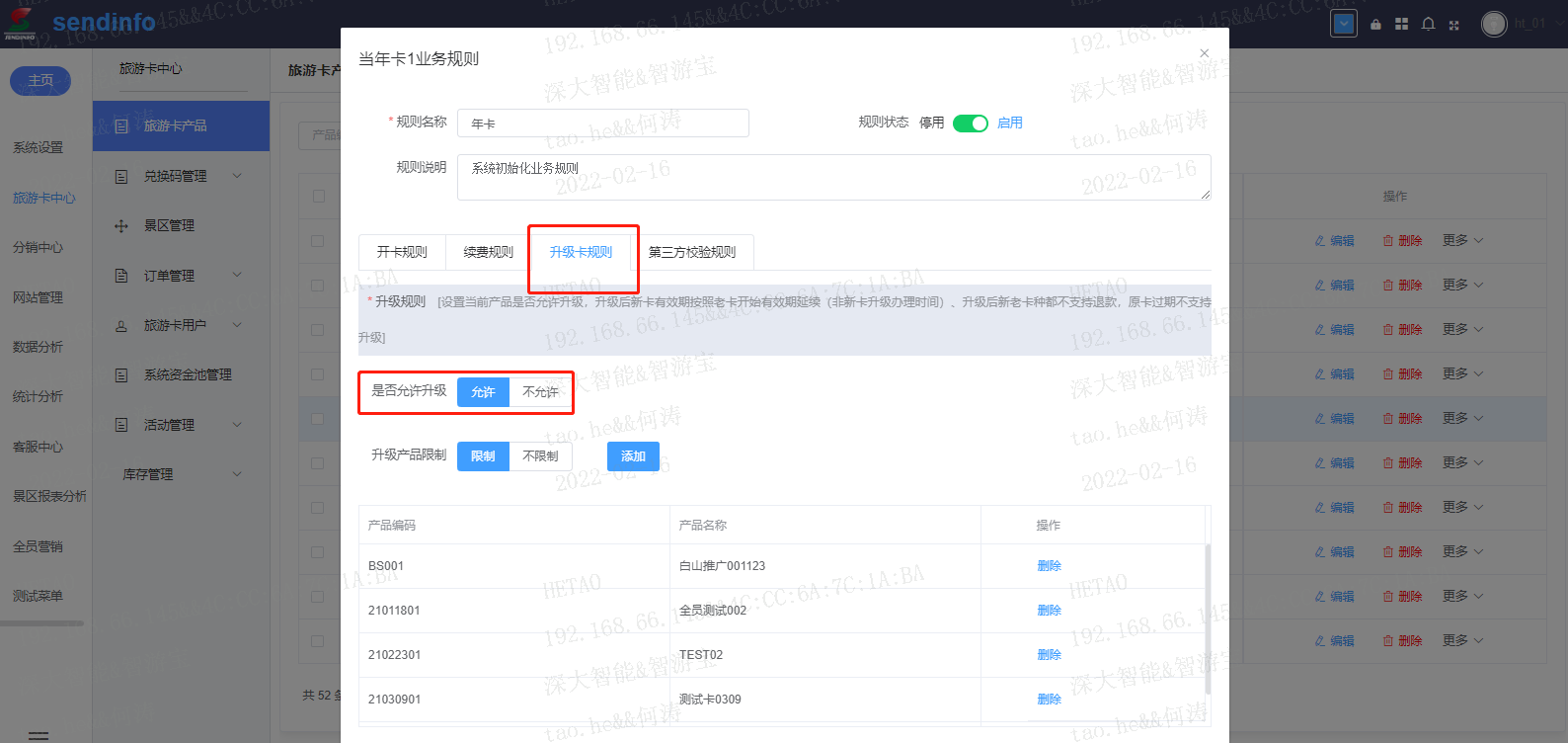
Task: Select 允许 for 是否允许升级
Action: 483,392
